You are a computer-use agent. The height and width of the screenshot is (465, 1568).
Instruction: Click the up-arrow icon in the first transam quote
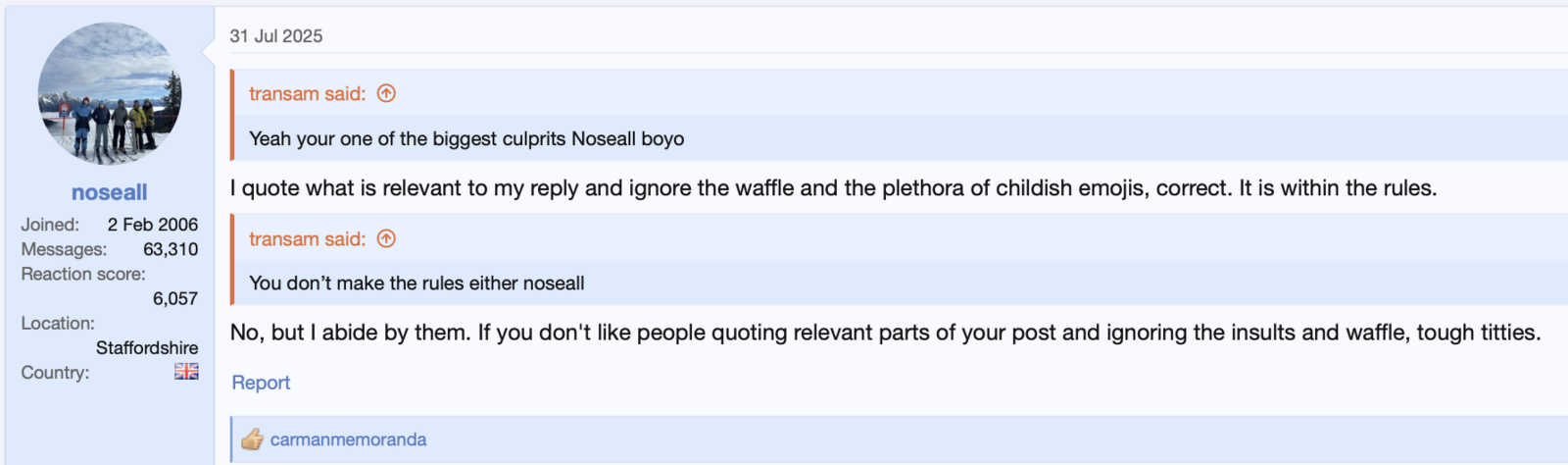click(x=386, y=93)
